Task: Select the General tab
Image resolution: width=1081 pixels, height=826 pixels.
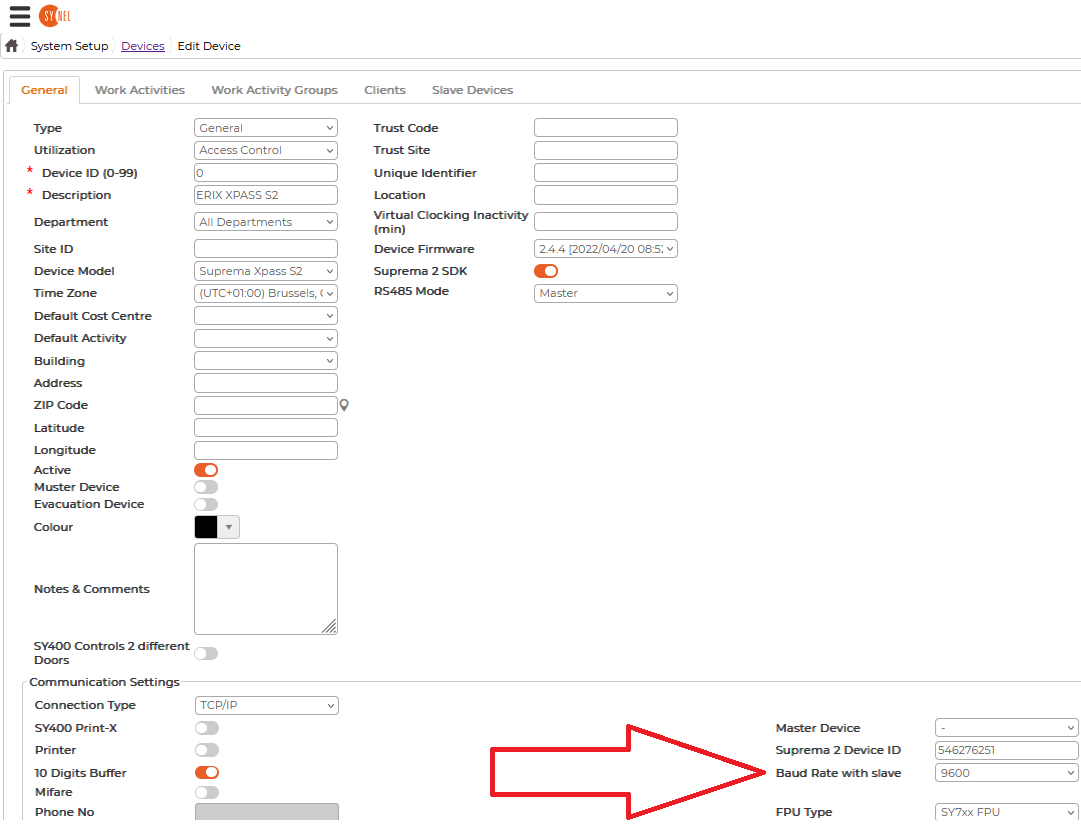Action: pos(44,90)
